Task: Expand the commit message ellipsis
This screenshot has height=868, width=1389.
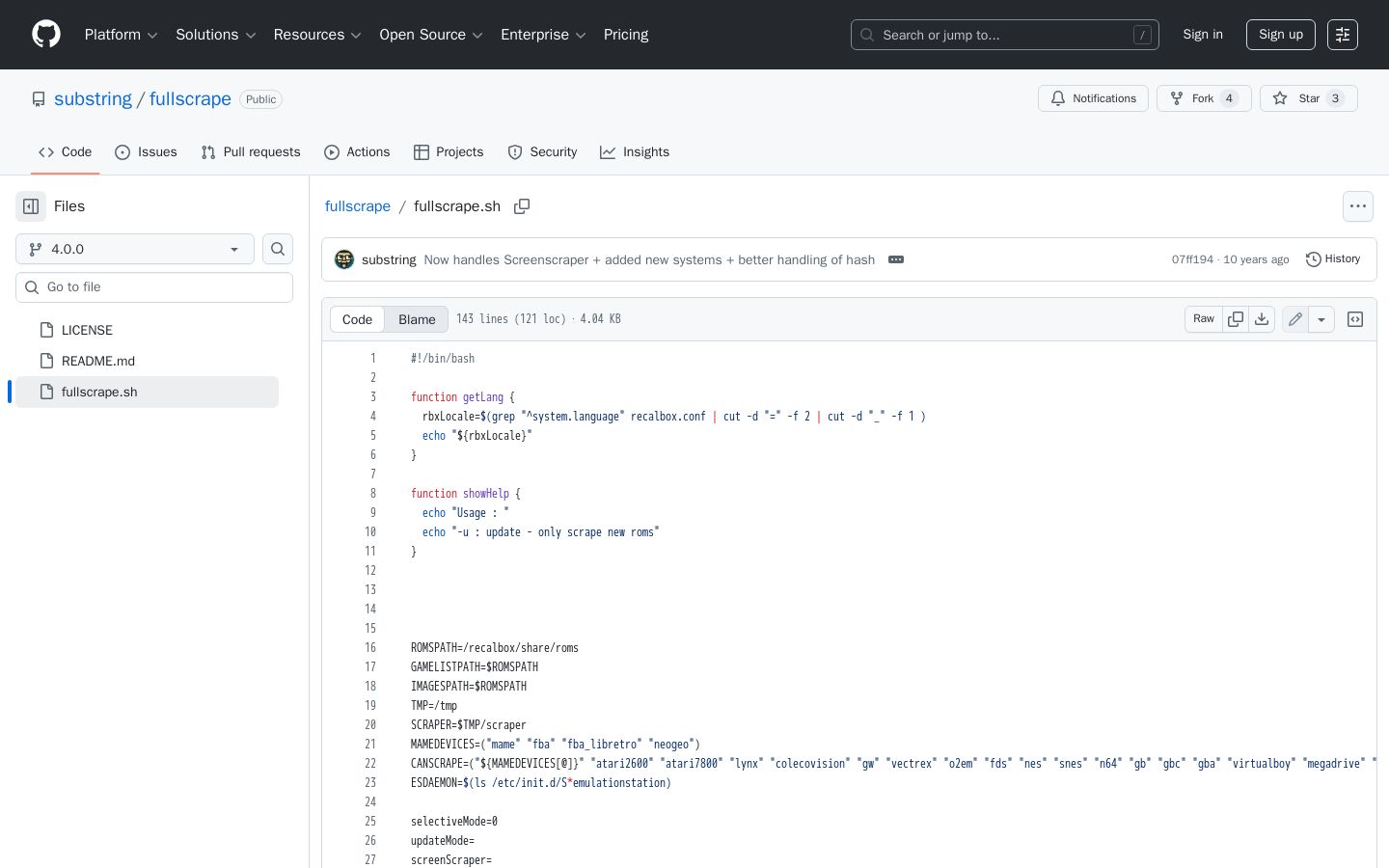Action: pos(896,259)
